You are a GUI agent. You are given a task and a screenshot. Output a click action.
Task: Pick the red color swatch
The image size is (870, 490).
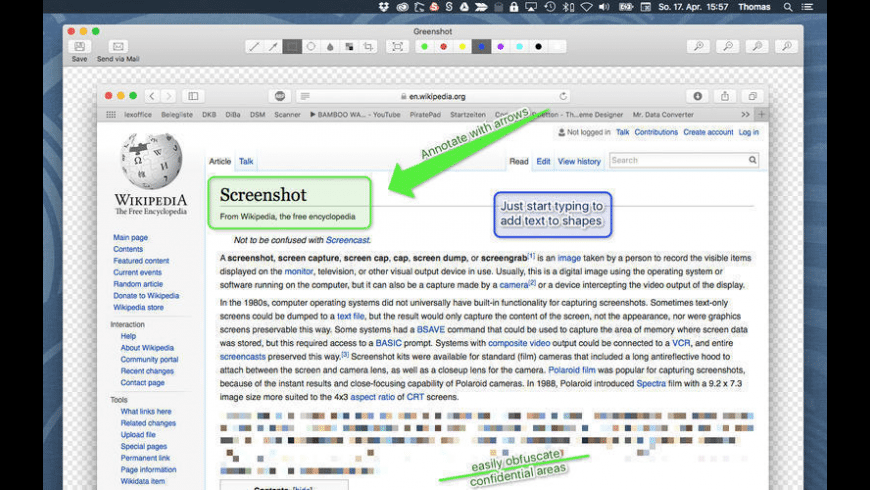pyautogui.click(x=443, y=47)
